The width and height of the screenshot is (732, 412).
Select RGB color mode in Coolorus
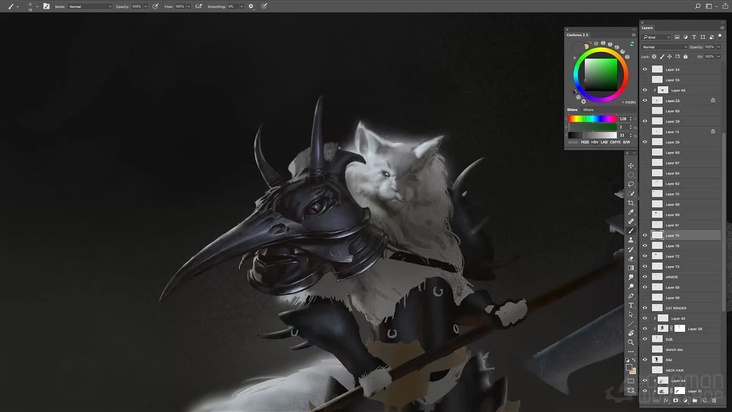pos(584,142)
